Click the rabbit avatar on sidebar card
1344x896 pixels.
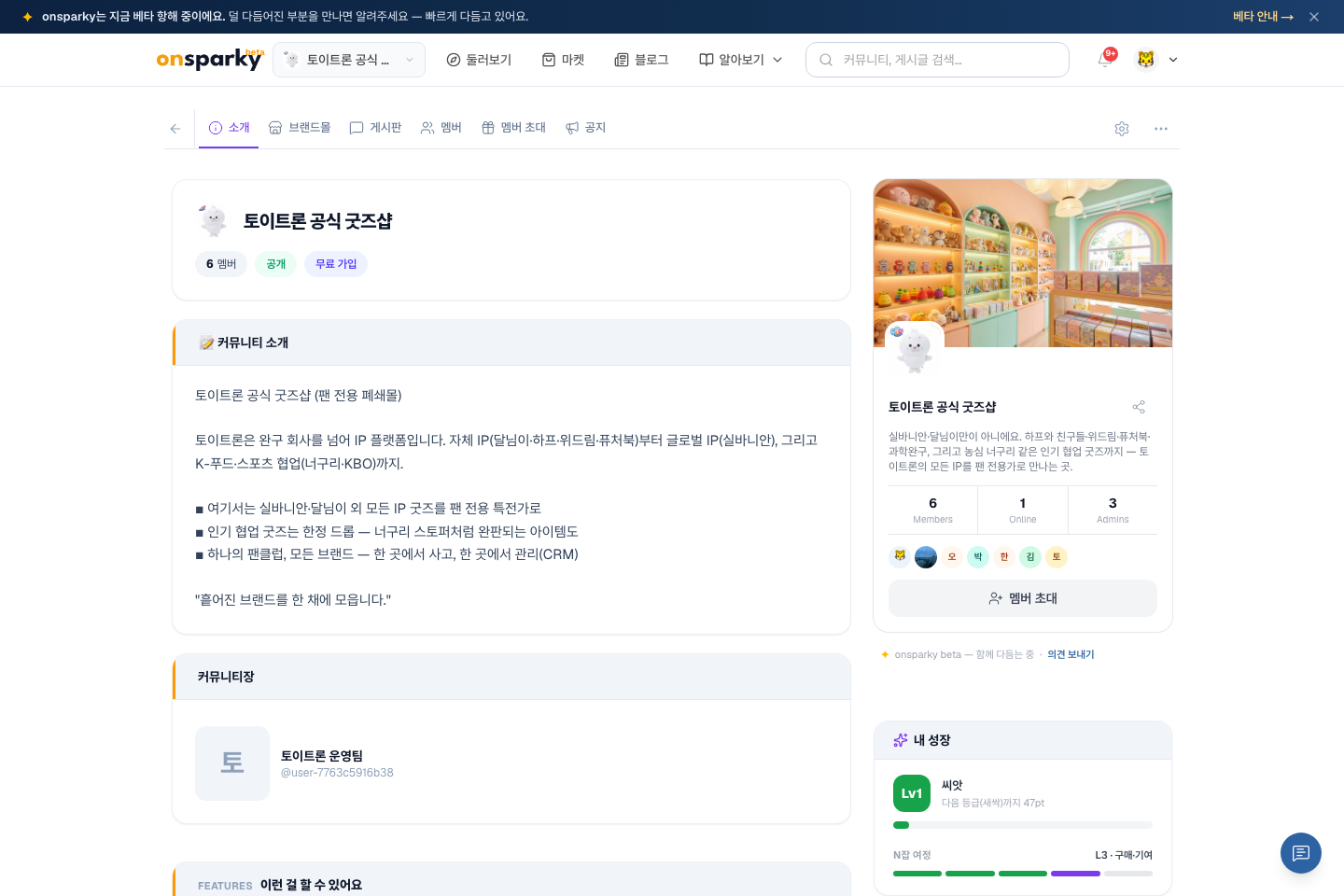tap(915, 350)
